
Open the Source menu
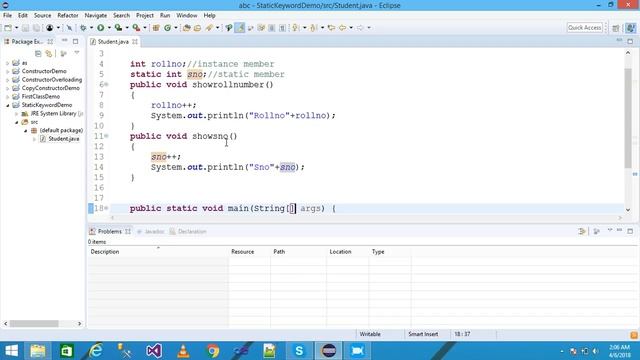(42, 15)
